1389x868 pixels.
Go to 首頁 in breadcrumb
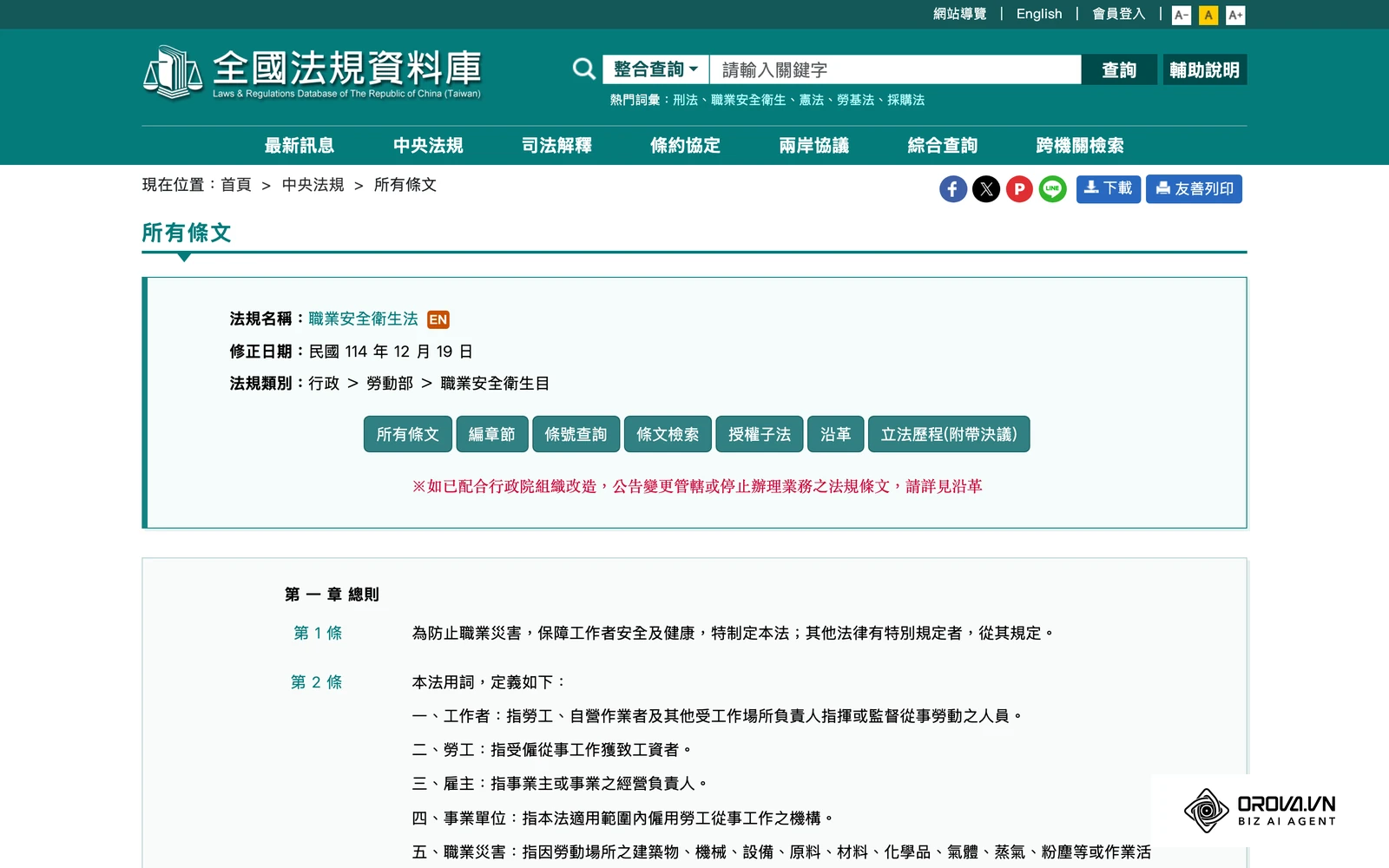pos(236,185)
